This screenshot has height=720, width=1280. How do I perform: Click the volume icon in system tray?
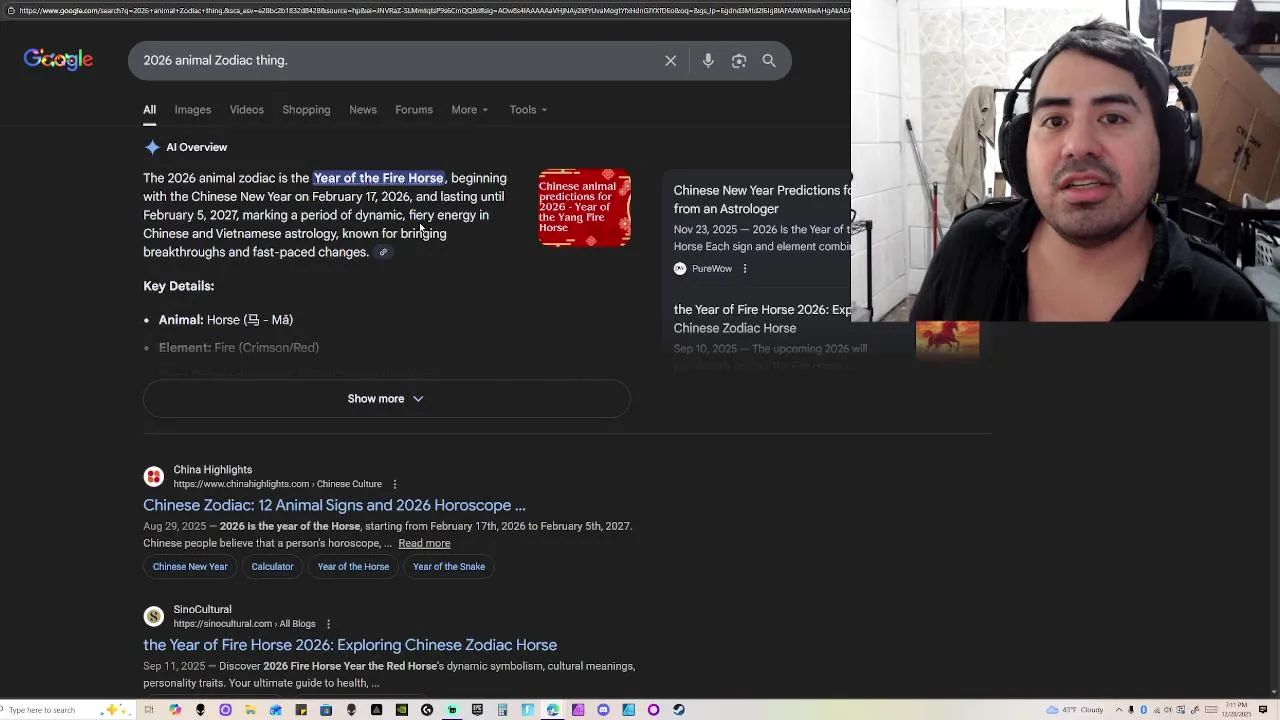click(1168, 710)
